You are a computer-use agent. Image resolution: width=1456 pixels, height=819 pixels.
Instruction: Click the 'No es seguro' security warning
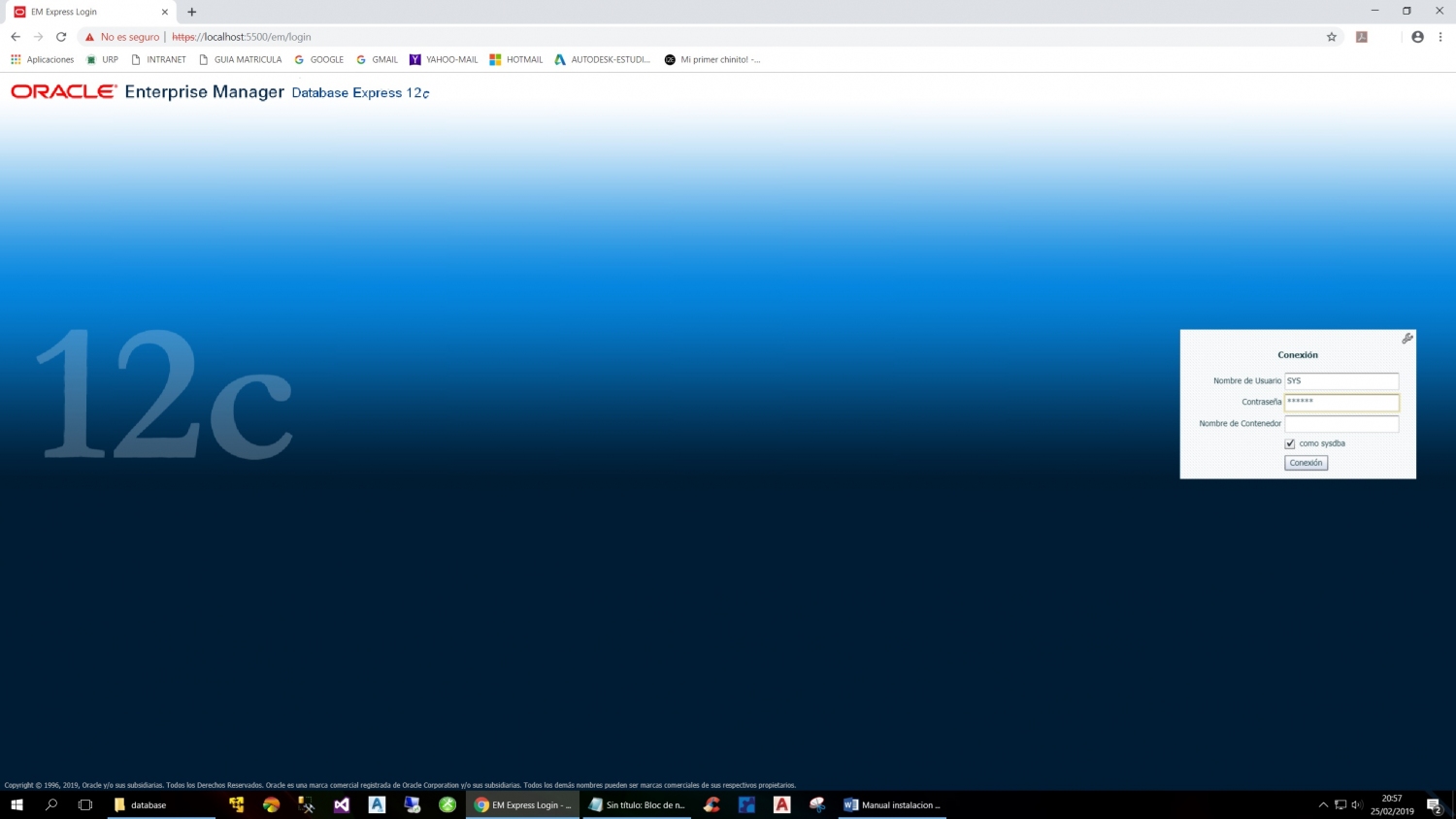coord(122,37)
